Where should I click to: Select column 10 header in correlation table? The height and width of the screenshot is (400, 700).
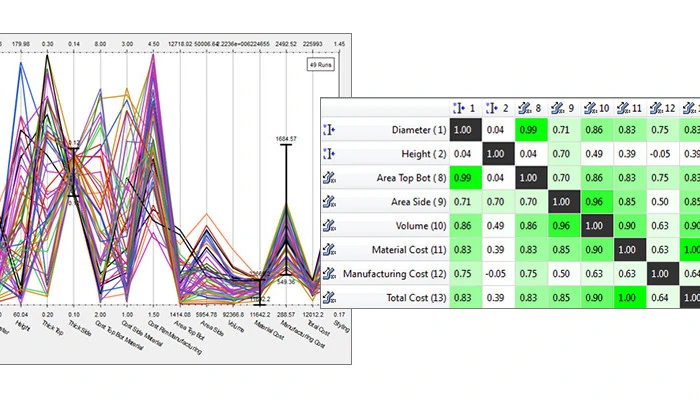[596, 108]
